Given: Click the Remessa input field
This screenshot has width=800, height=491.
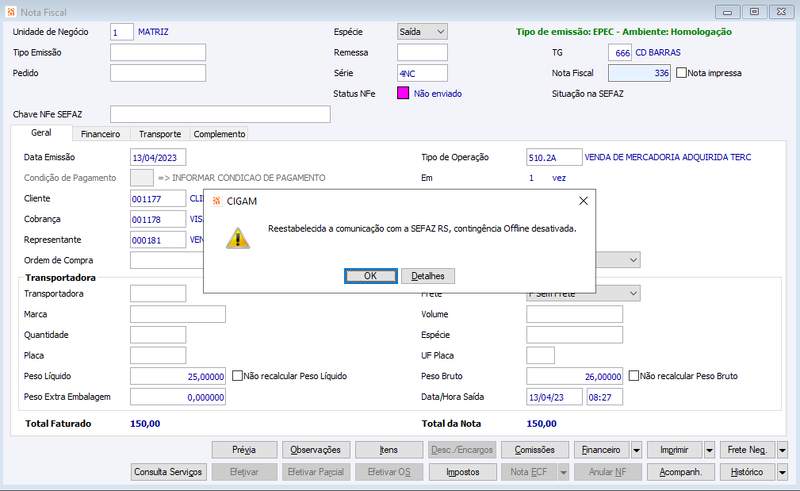Looking at the screenshot, I should coord(422,53).
